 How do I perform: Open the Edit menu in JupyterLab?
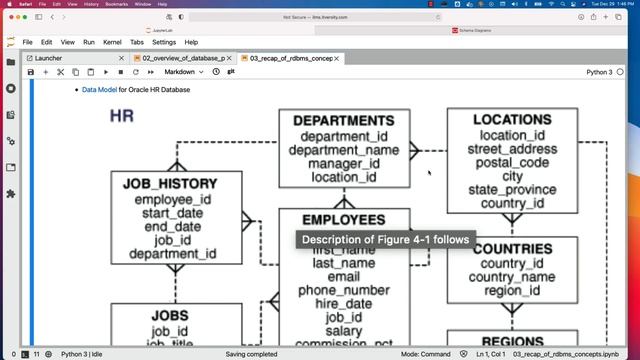coord(47,42)
